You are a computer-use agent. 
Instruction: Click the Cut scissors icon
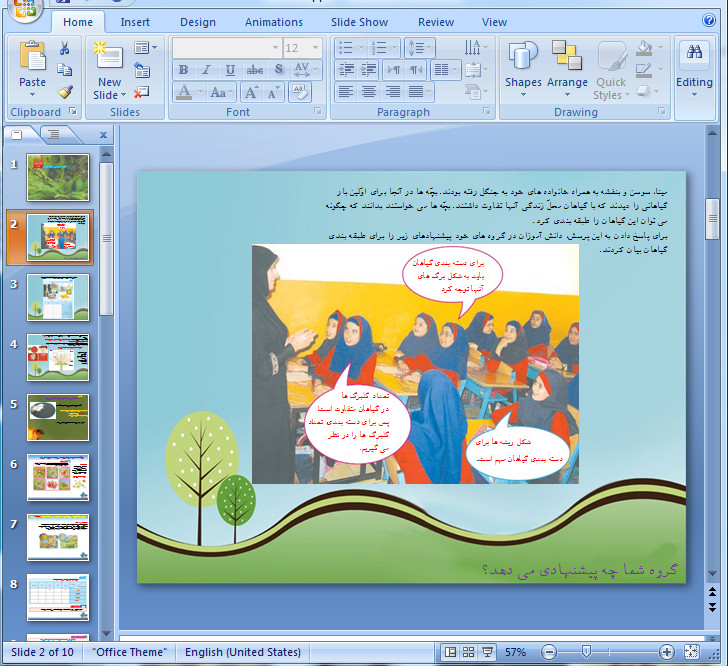(x=64, y=48)
